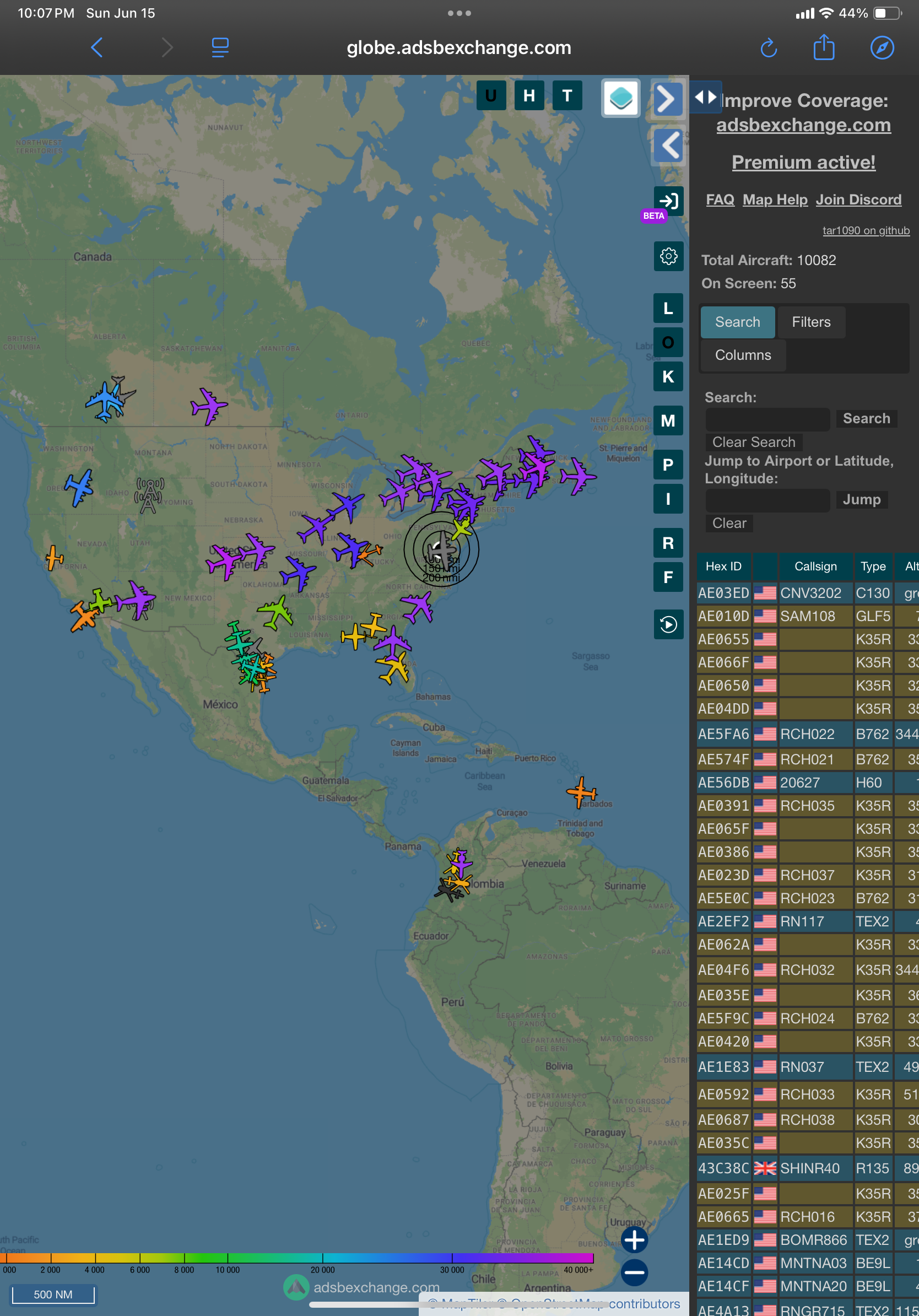Toggle the I map button

click(x=668, y=499)
